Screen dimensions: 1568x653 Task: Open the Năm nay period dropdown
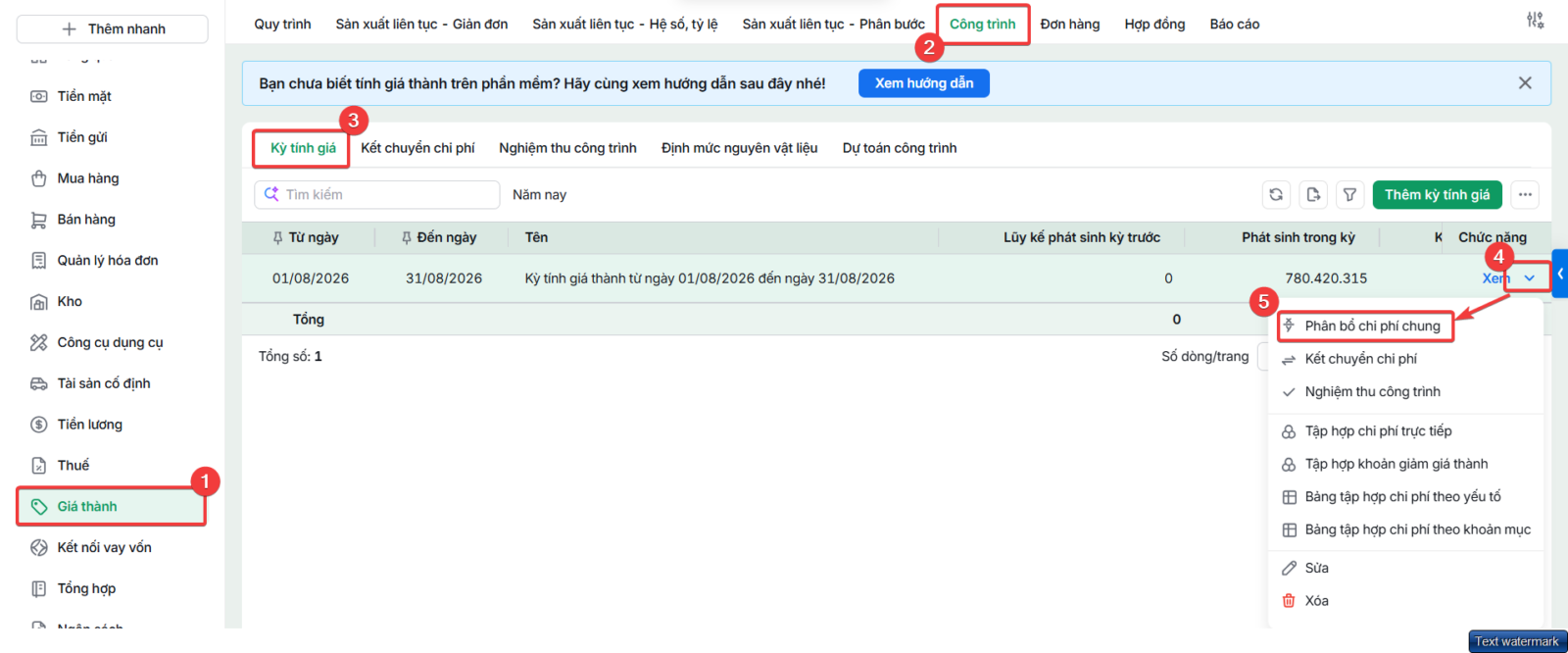pos(539,195)
